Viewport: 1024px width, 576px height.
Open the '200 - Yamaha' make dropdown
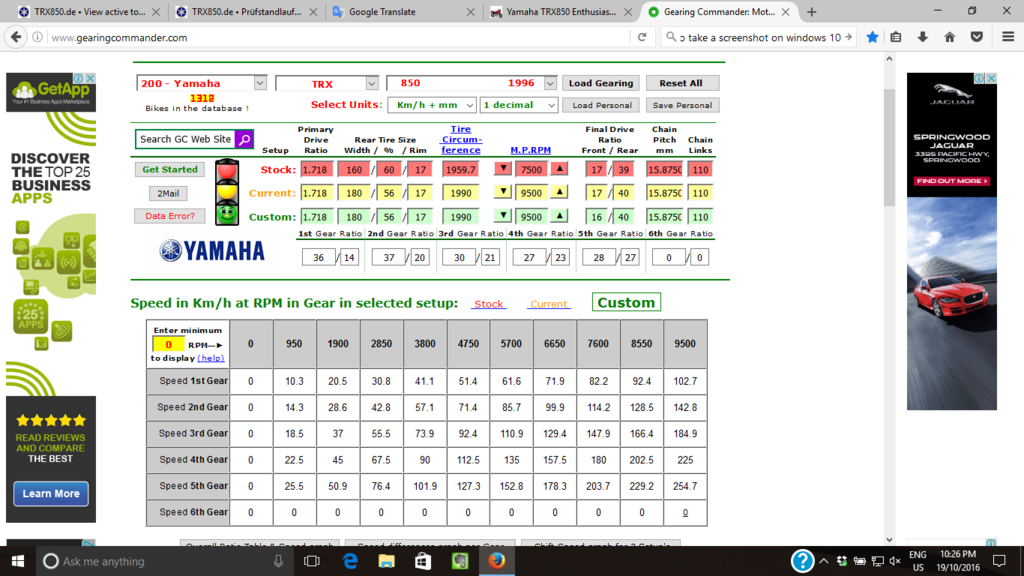pyautogui.click(x=260, y=84)
